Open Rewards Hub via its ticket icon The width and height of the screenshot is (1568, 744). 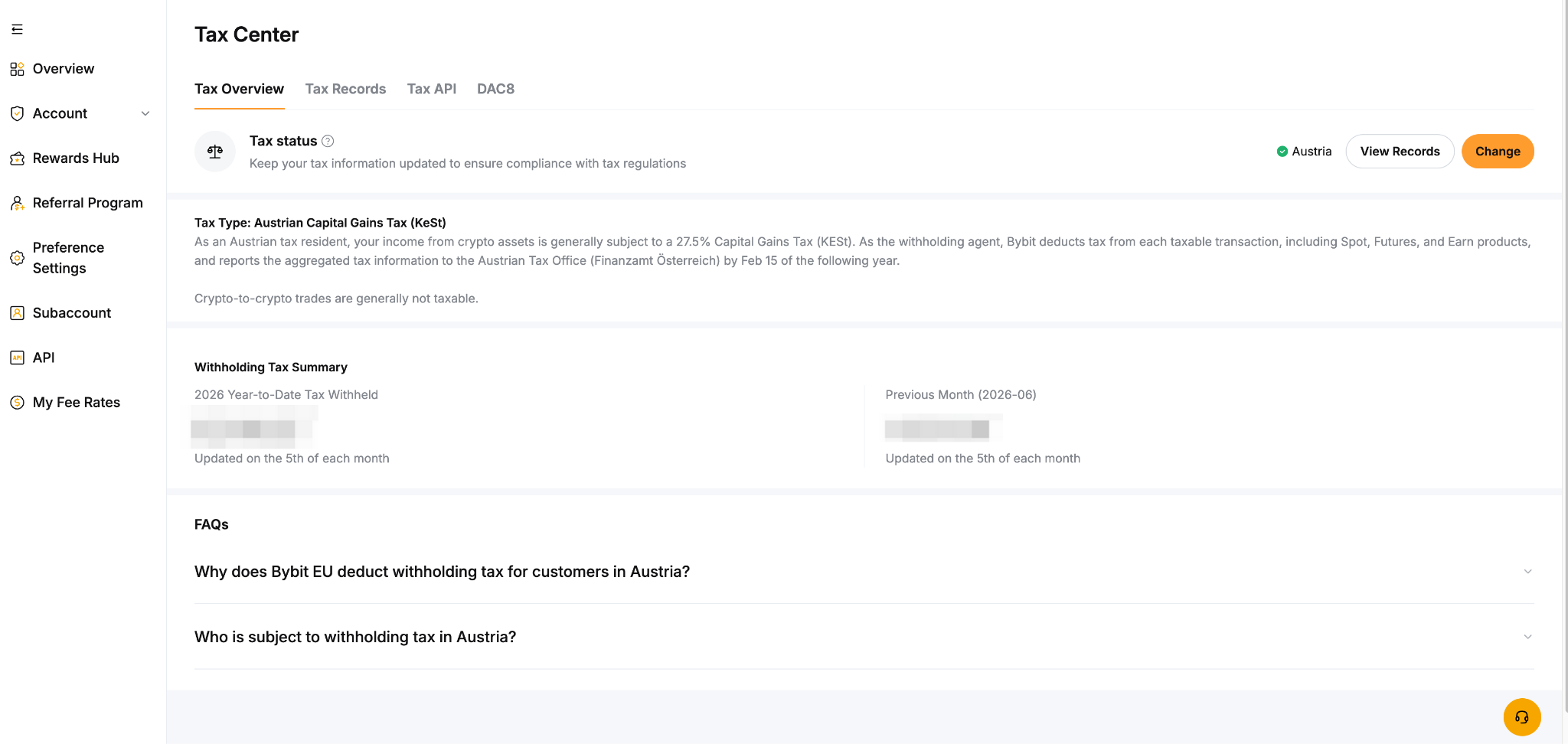tap(17, 158)
